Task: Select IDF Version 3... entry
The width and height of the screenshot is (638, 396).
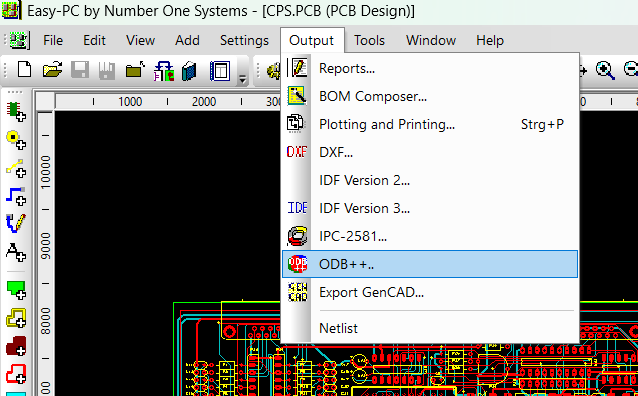Action: pos(430,208)
